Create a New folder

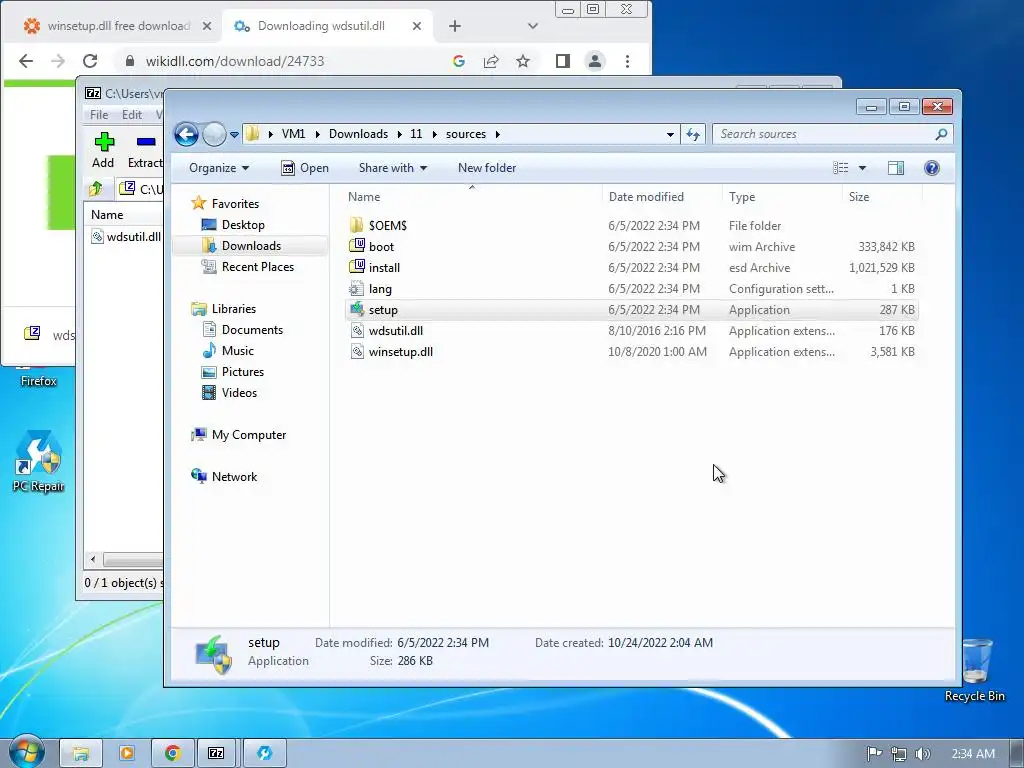[x=487, y=168]
